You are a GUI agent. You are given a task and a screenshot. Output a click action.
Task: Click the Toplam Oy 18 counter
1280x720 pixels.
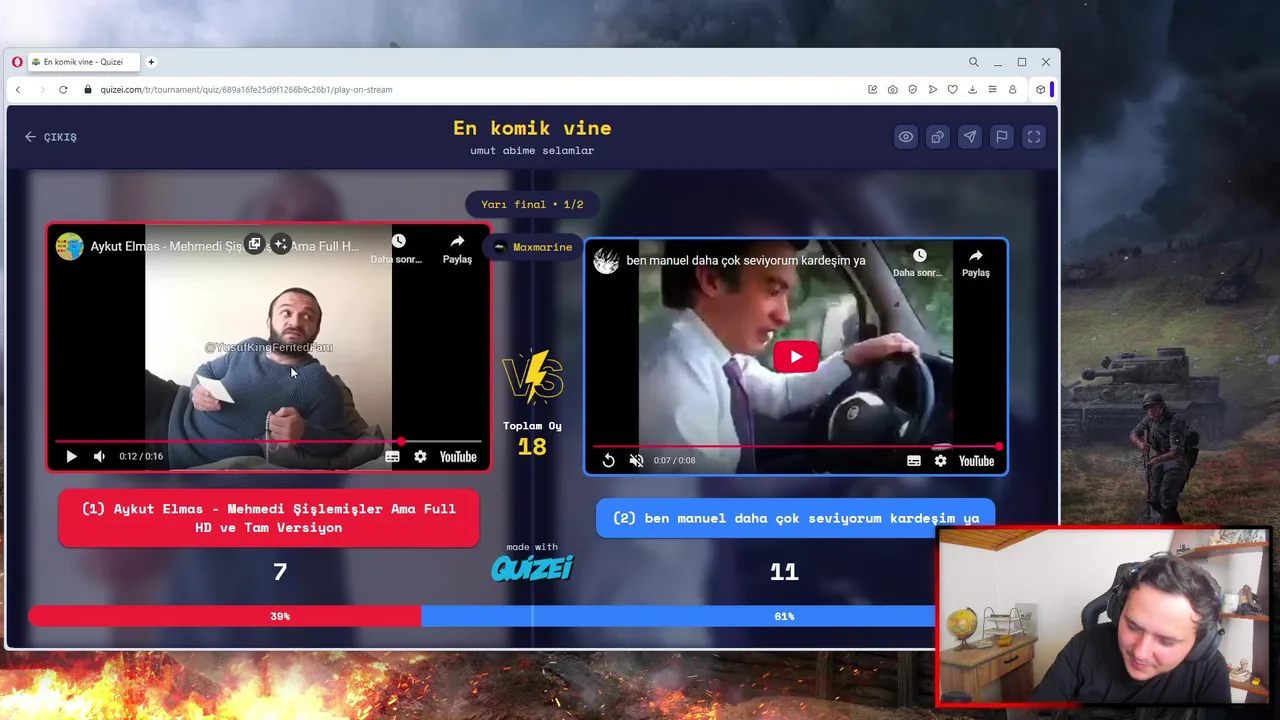532,439
